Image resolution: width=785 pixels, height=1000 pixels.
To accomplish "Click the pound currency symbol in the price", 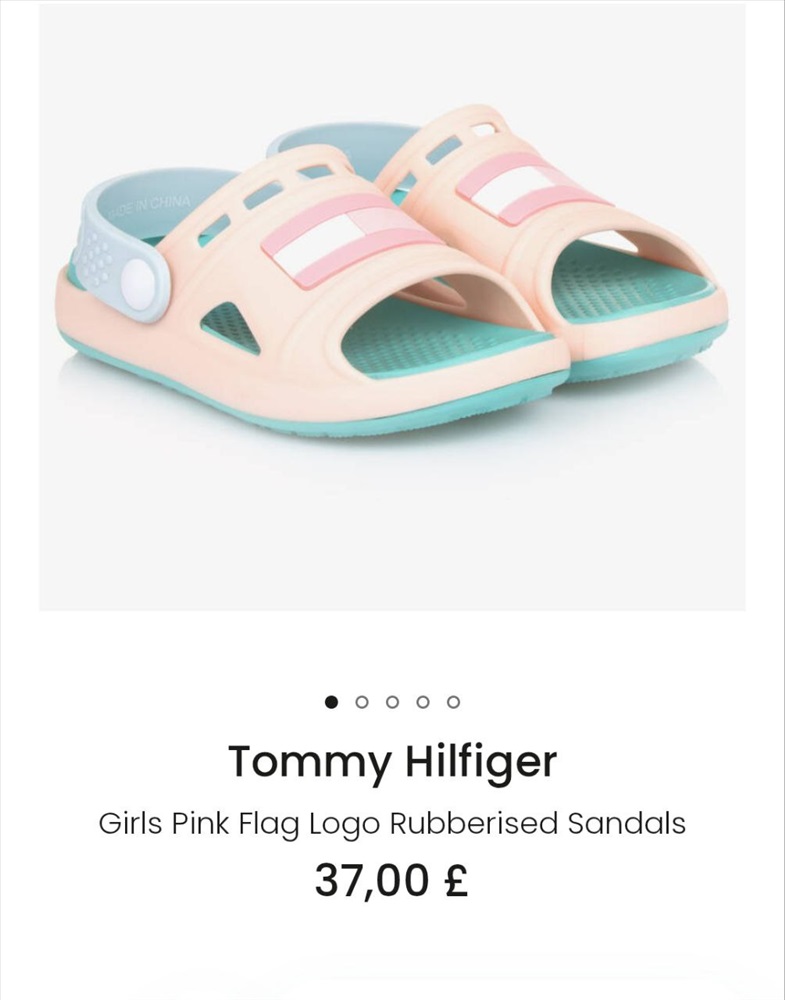I will click(x=457, y=880).
